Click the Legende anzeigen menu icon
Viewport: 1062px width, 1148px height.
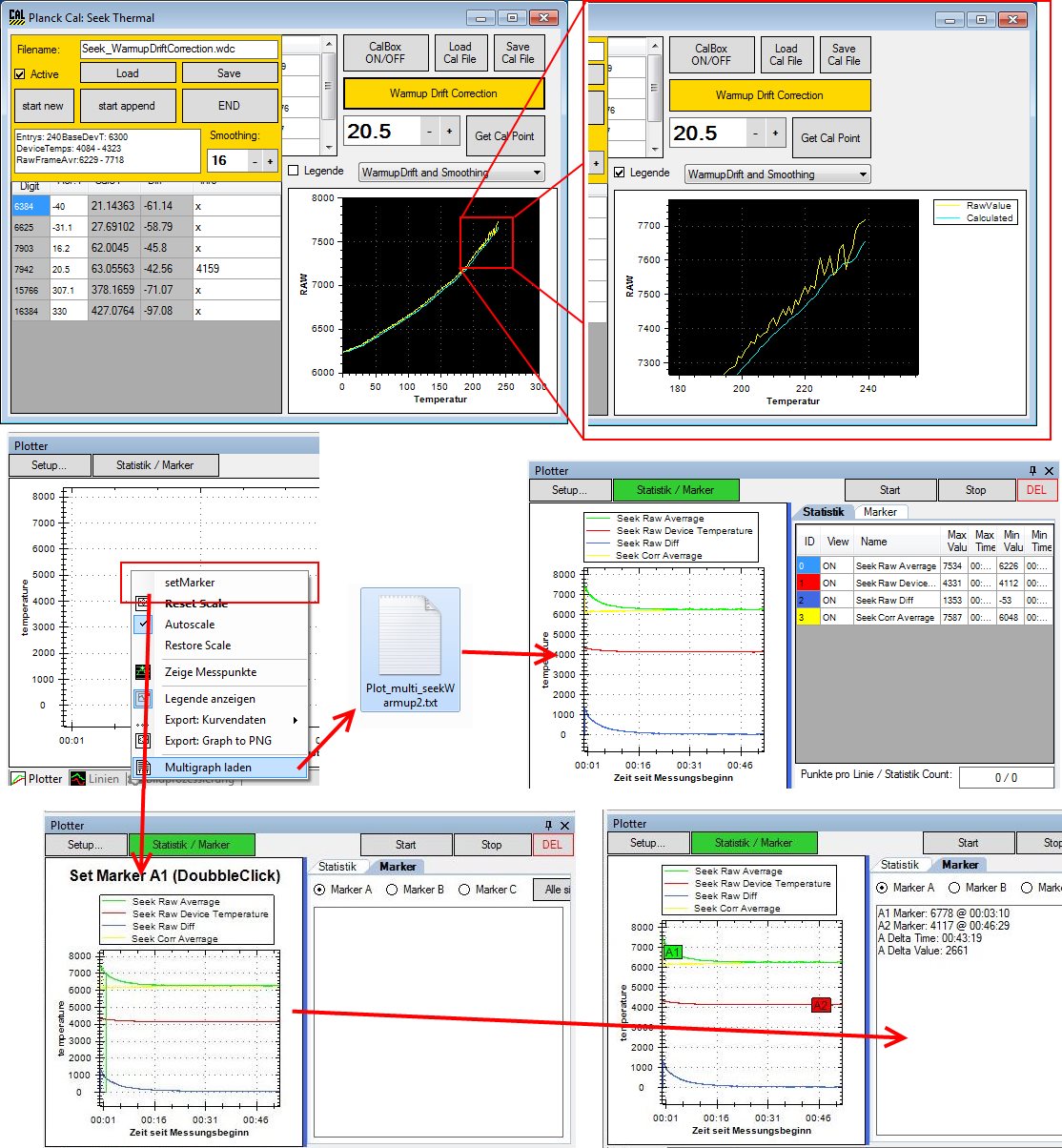click(x=143, y=699)
